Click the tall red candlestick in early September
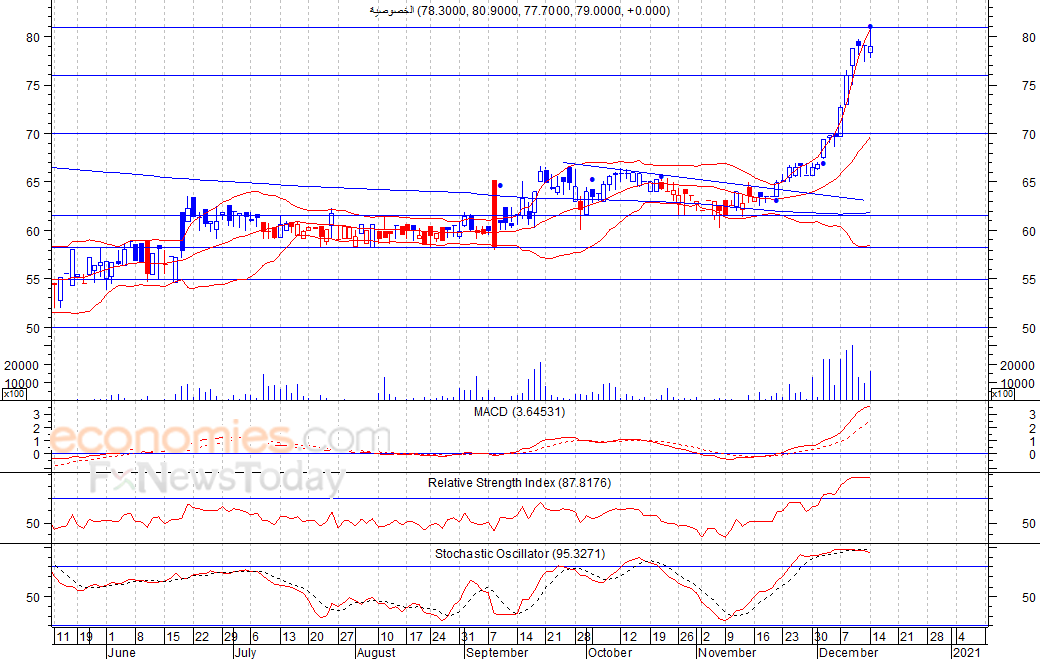The image size is (1040, 659). [495, 213]
